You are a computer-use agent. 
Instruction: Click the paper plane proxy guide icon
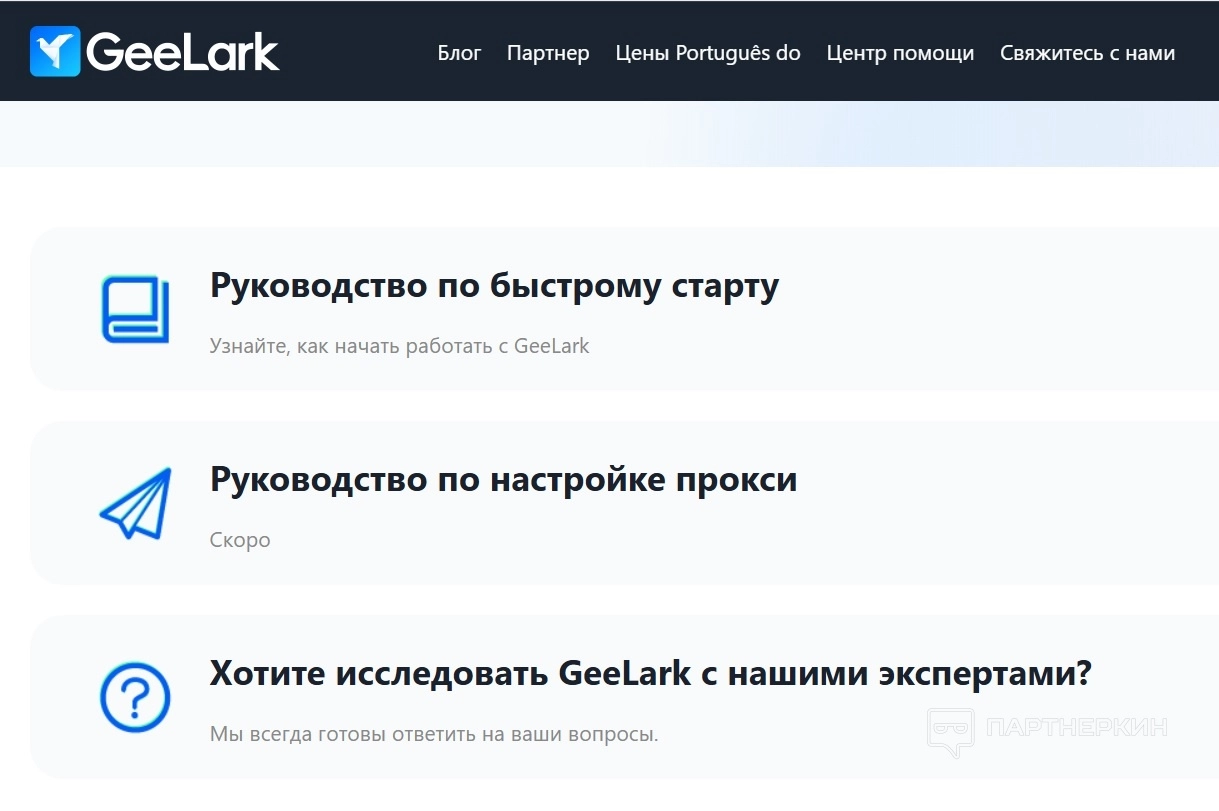point(136,503)
